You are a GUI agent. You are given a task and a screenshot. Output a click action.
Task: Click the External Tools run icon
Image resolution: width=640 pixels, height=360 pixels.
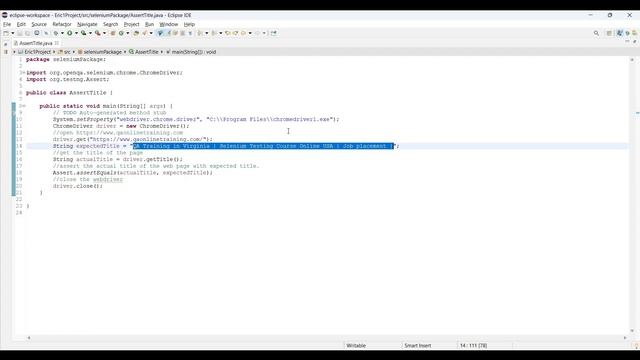coord(98,33)
